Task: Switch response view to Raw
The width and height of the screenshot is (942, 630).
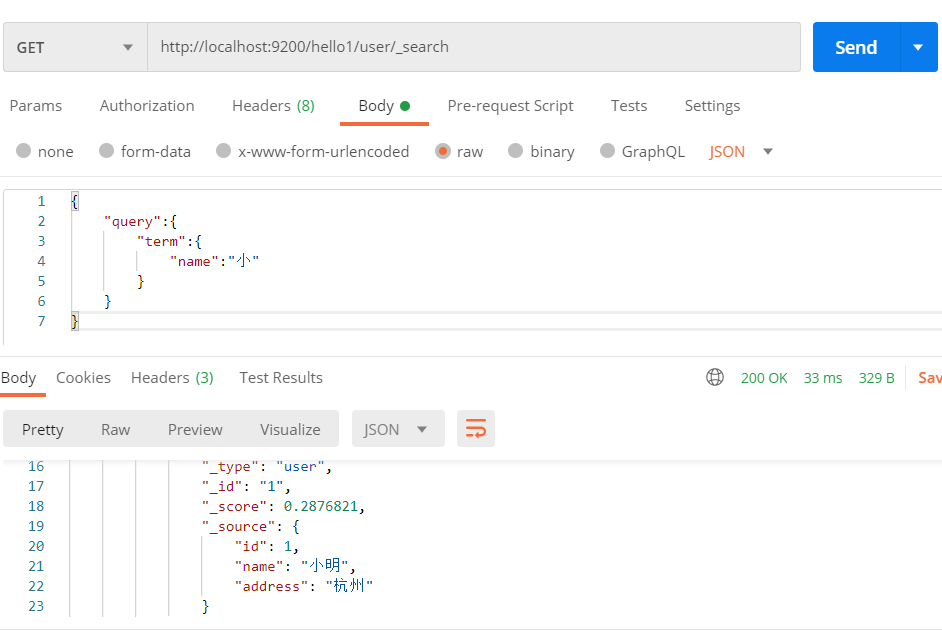Action: (x=115, y=429)
